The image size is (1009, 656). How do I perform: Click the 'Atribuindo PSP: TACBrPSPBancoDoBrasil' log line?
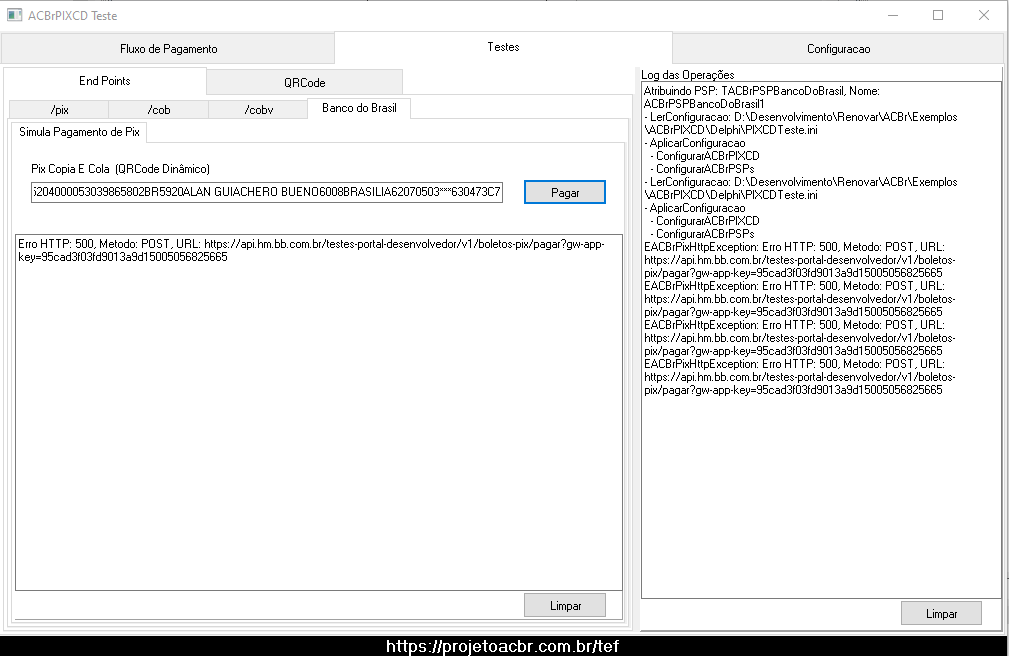[x=762, y=97]
